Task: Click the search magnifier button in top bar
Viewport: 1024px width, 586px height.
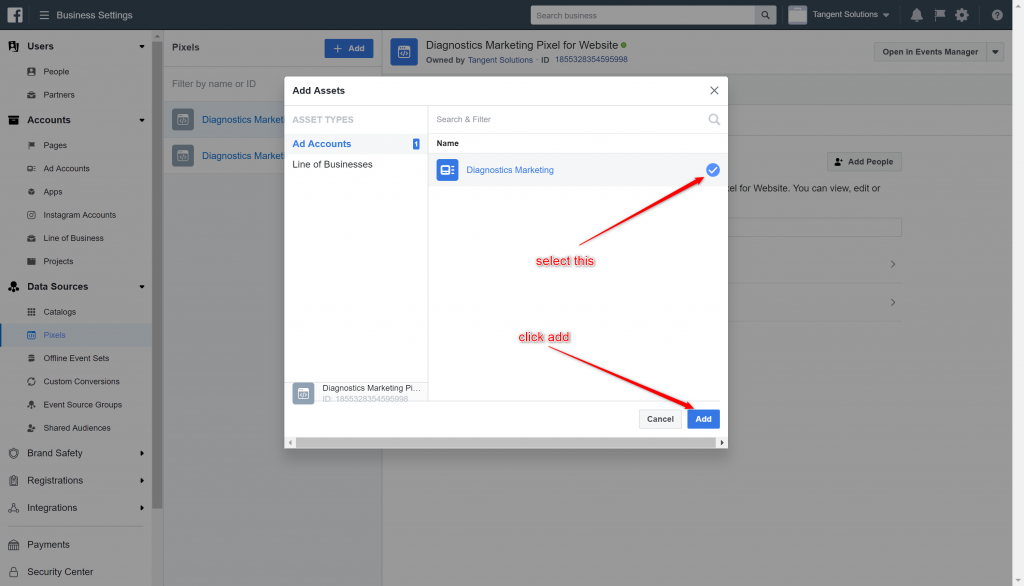Action: [765, 15]
